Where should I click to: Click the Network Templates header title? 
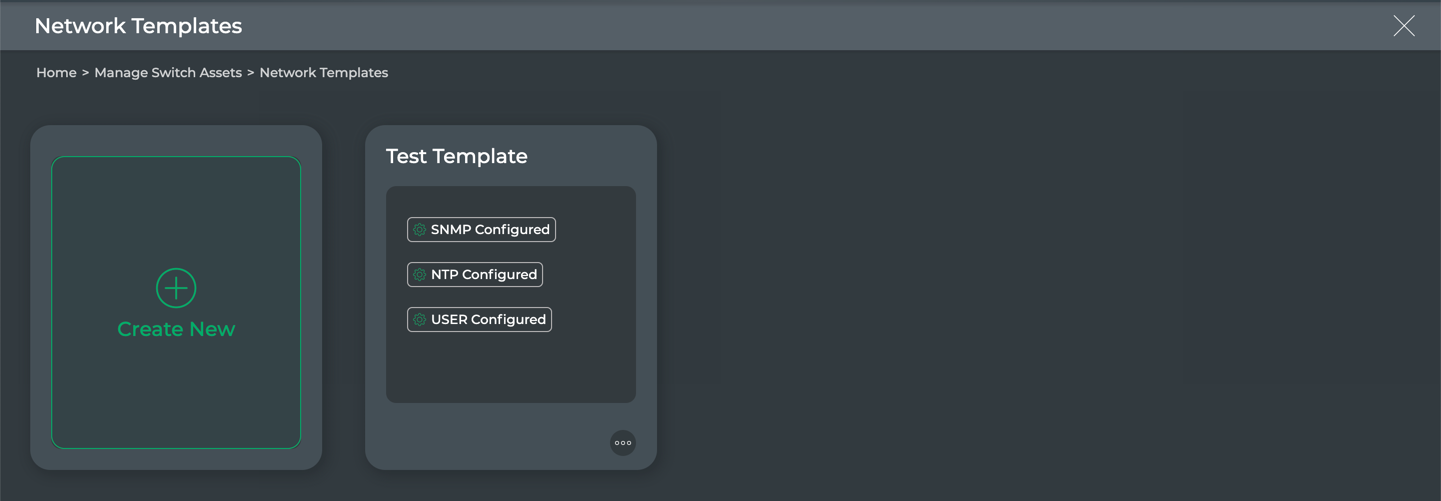coord(138,26)
